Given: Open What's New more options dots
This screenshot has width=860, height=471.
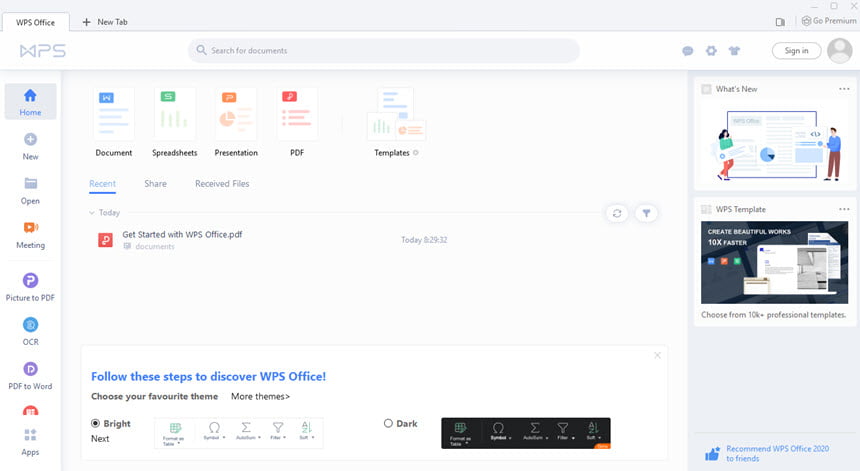Looking at the screenshot, I should point(844,89).
